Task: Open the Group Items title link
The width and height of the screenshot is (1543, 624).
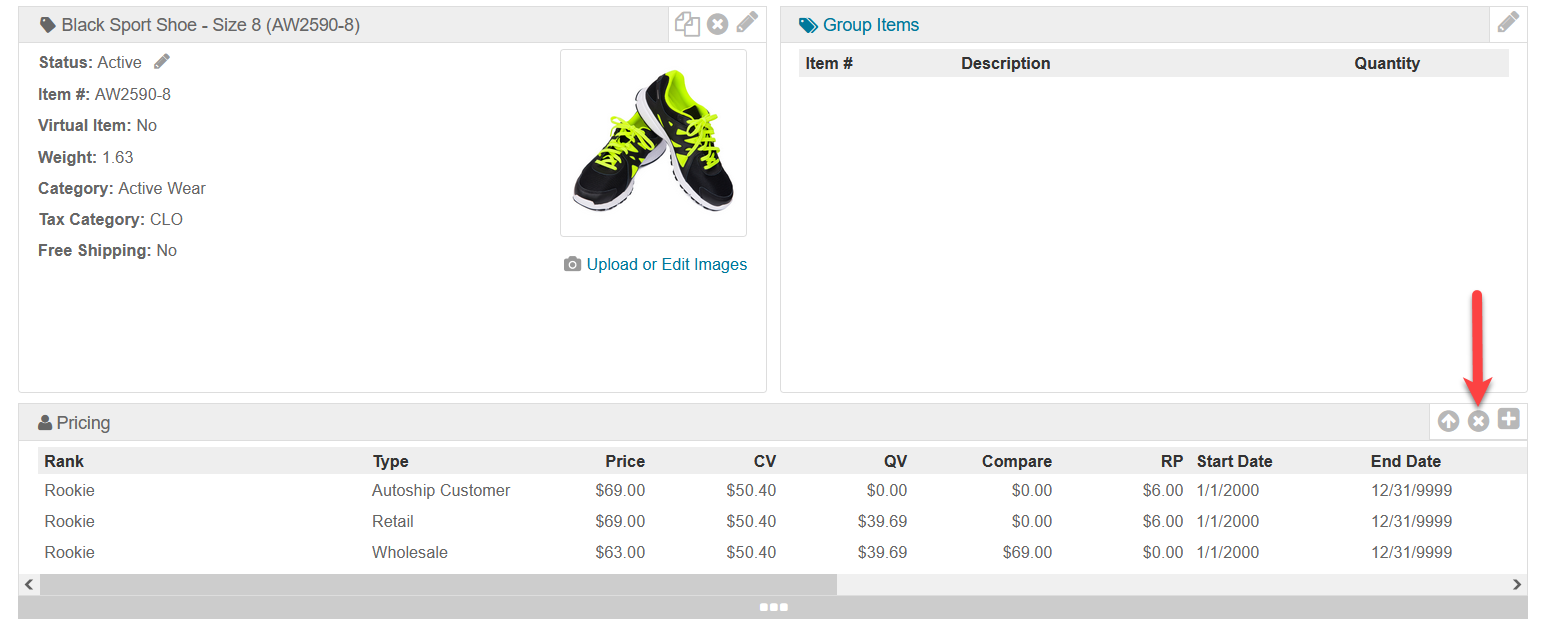Action: coord(870,25)
